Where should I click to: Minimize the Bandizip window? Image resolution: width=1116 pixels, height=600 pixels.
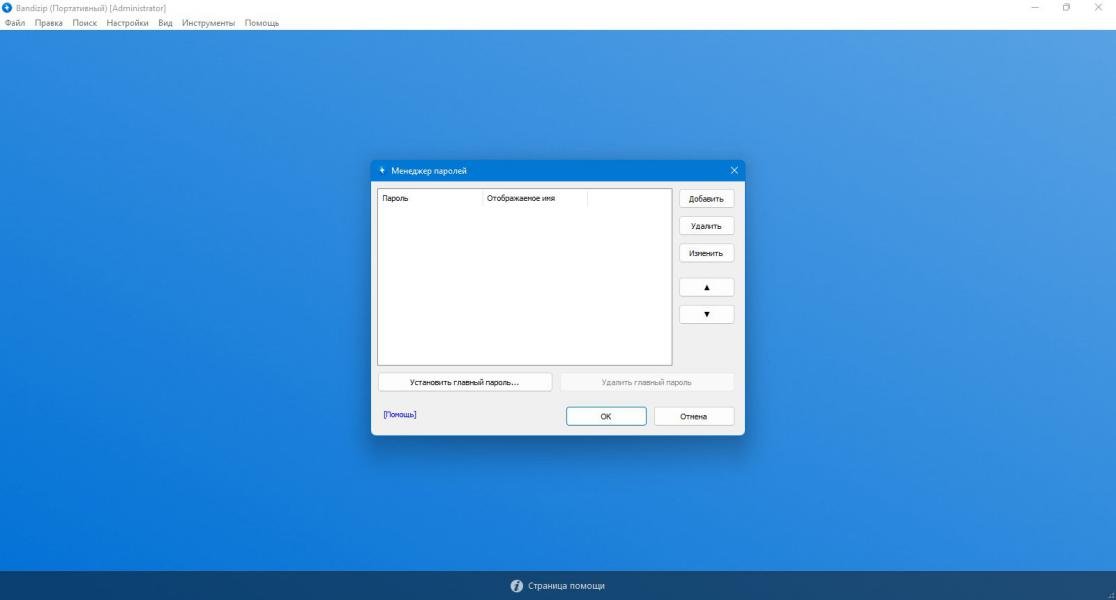tap(1035, 7)
